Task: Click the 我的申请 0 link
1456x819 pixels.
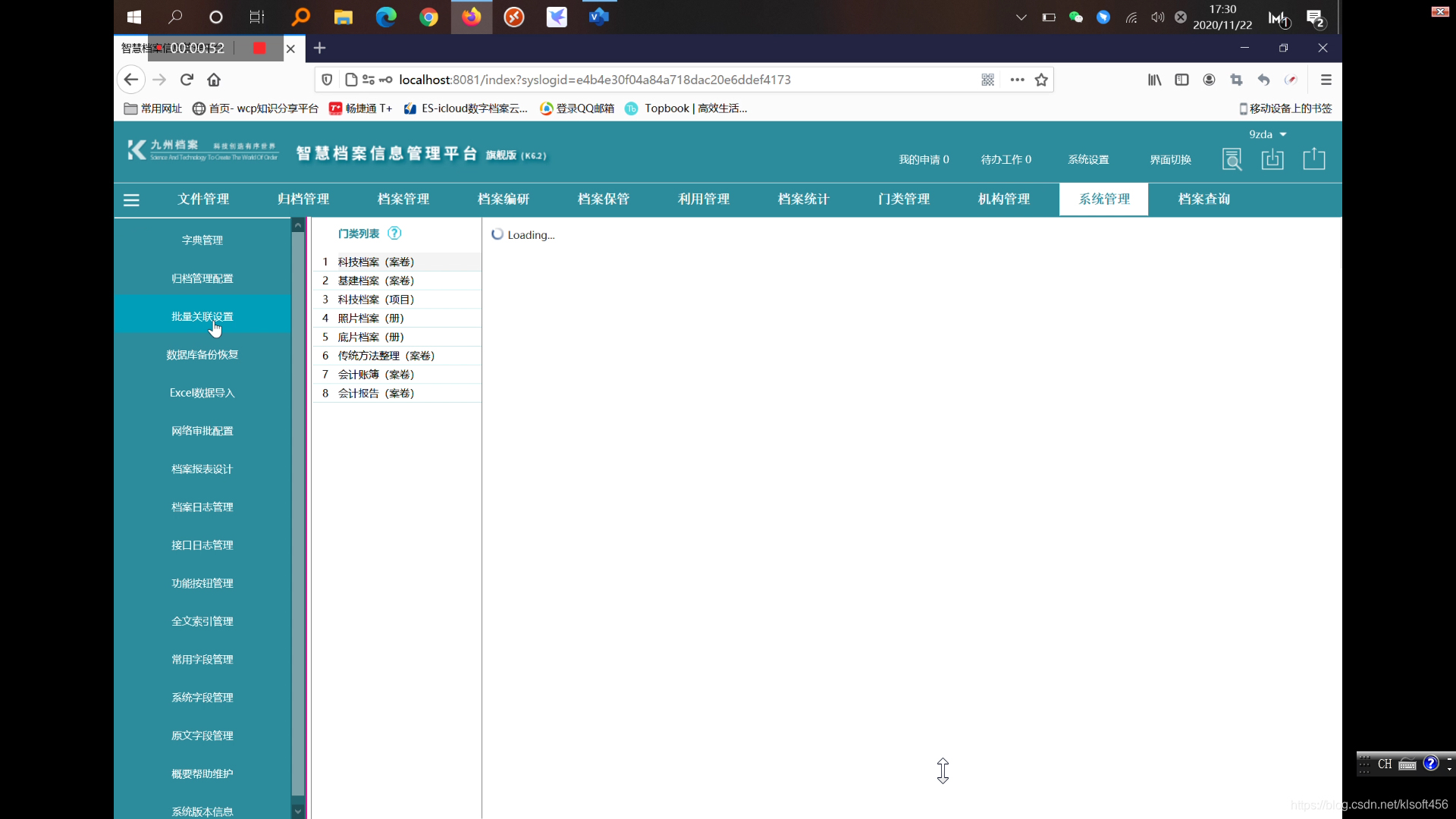Action: (x=924, y=159)
